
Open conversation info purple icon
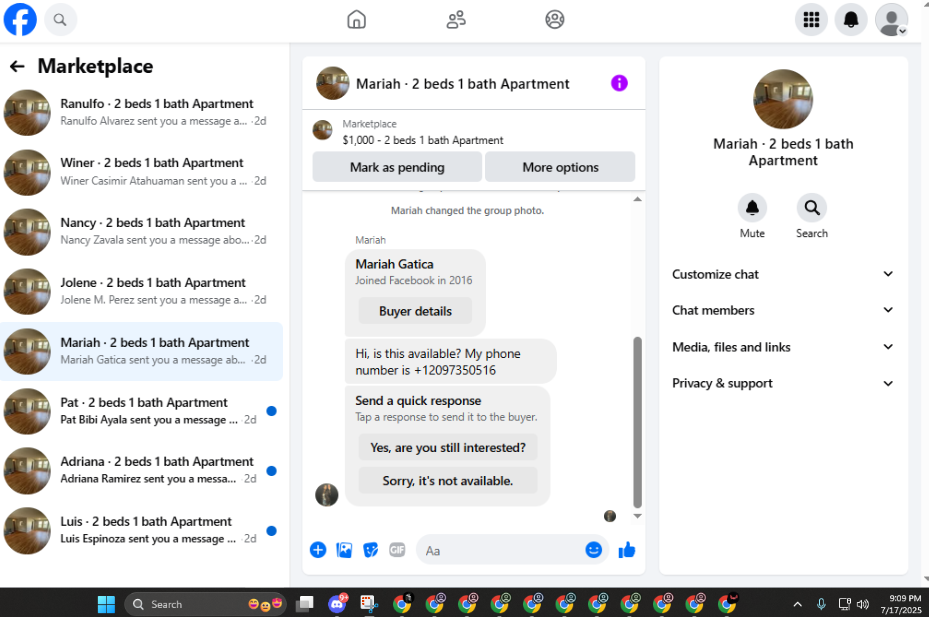619,83
